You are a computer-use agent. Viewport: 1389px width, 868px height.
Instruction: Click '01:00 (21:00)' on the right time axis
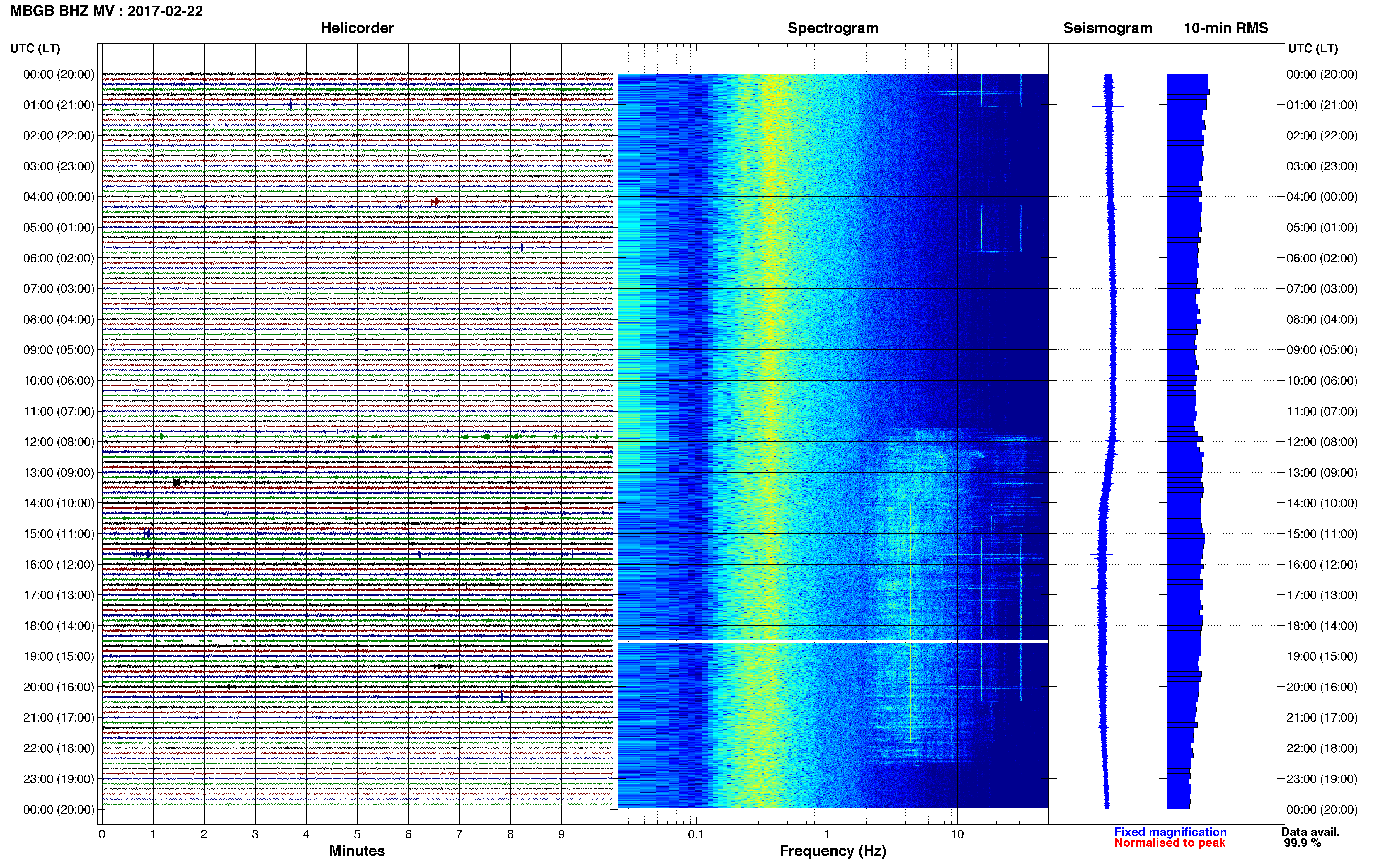click(1322, 105)
